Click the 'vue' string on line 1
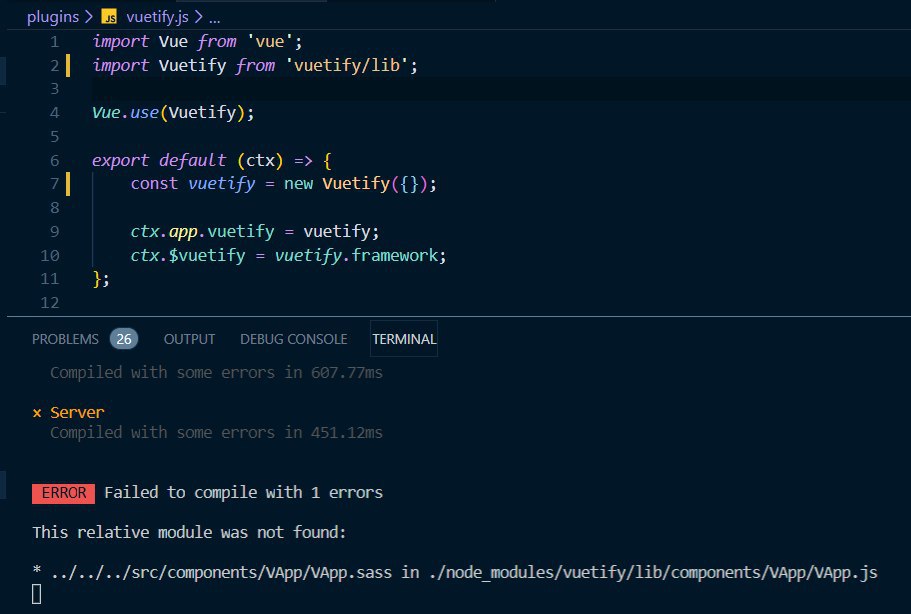The height and width of the screenshot is (614, 911). pos(270,42)
